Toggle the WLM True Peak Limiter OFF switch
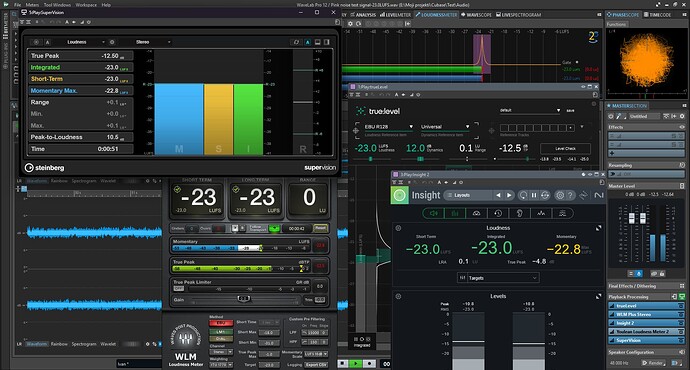The width and height of the screenshot is (690, 370). pos(178,289)
